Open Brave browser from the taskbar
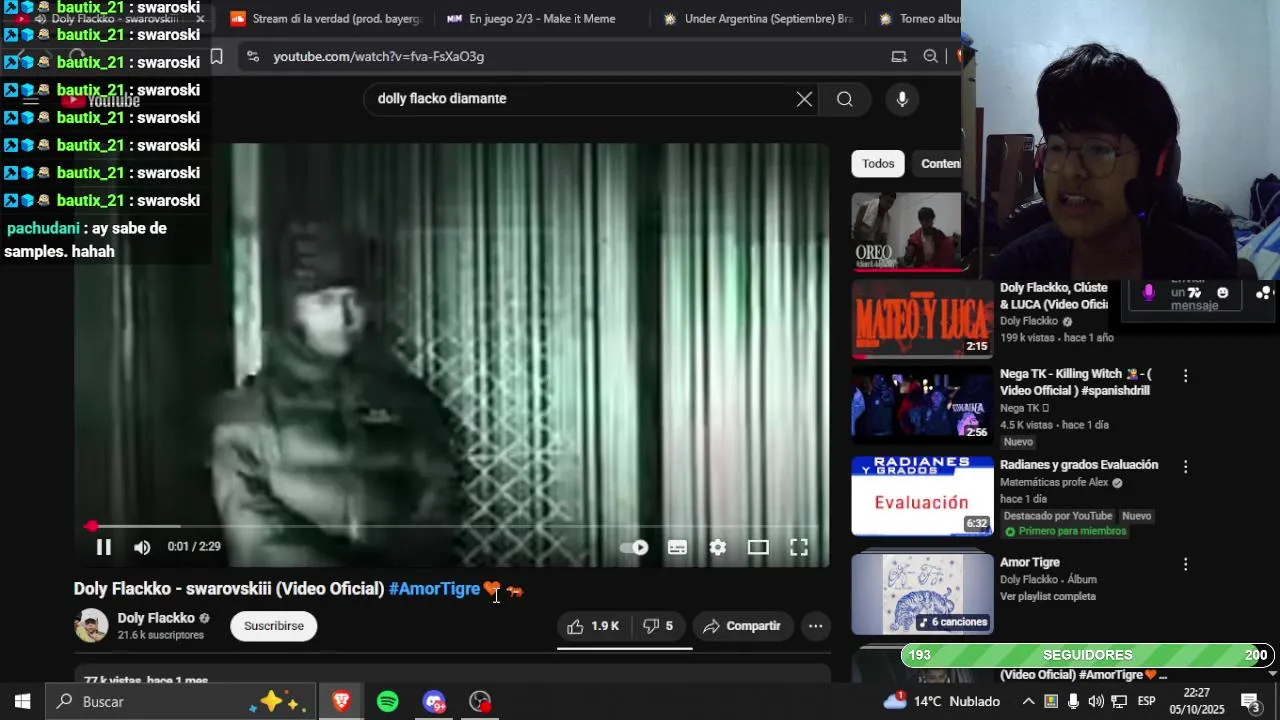Image resolution: width=1280 pixels, height=720 pixels. point(341,702)
